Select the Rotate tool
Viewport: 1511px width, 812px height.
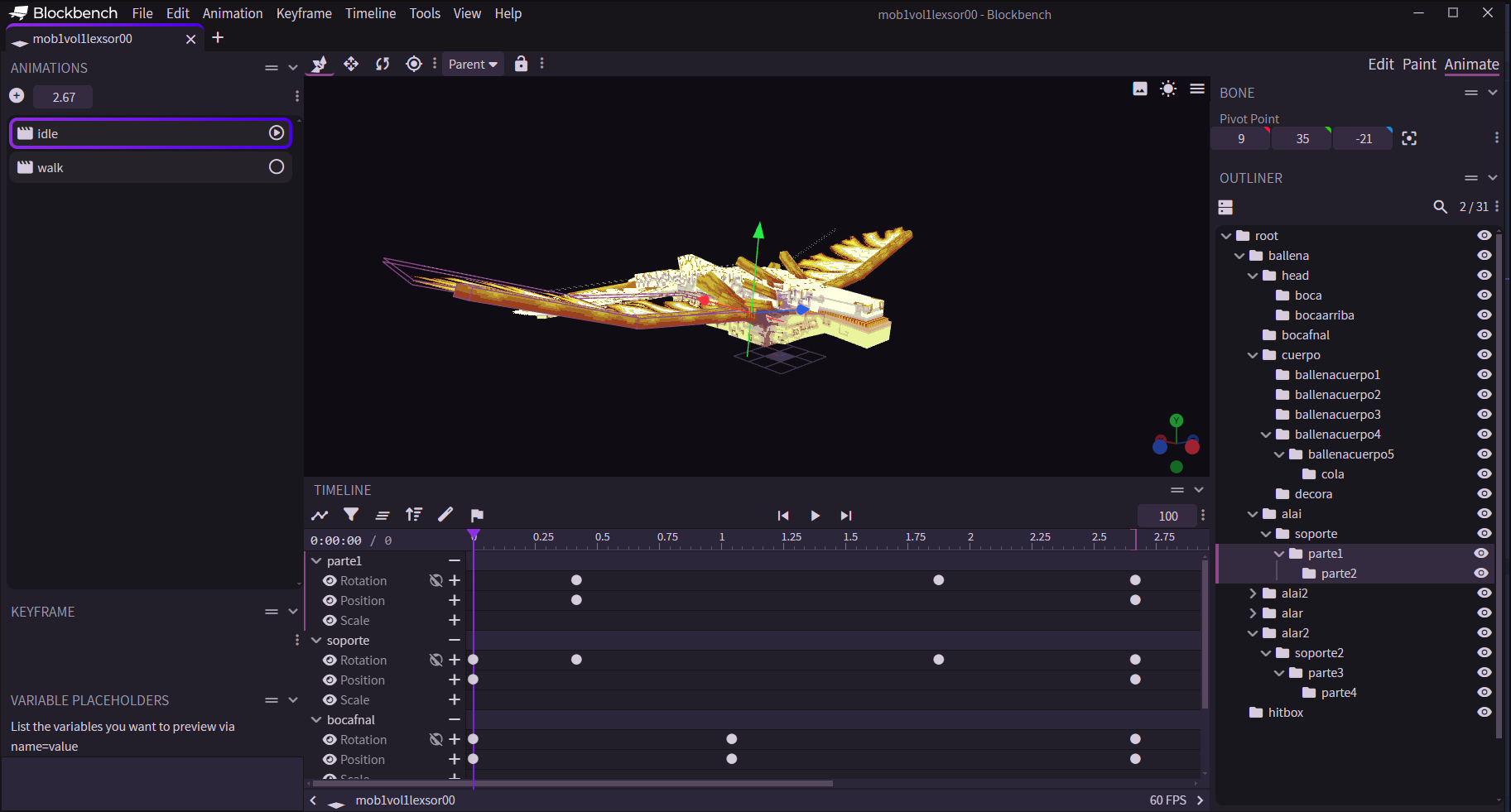click(x=382, y=64)
